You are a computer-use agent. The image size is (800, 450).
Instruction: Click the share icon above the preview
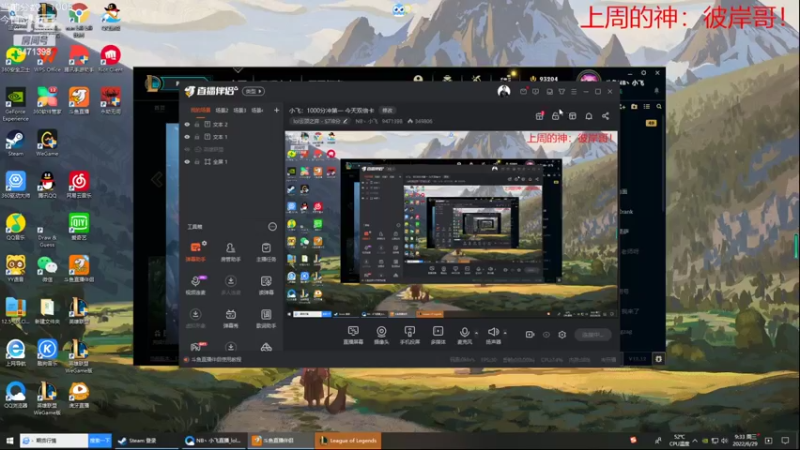(606, 116)
